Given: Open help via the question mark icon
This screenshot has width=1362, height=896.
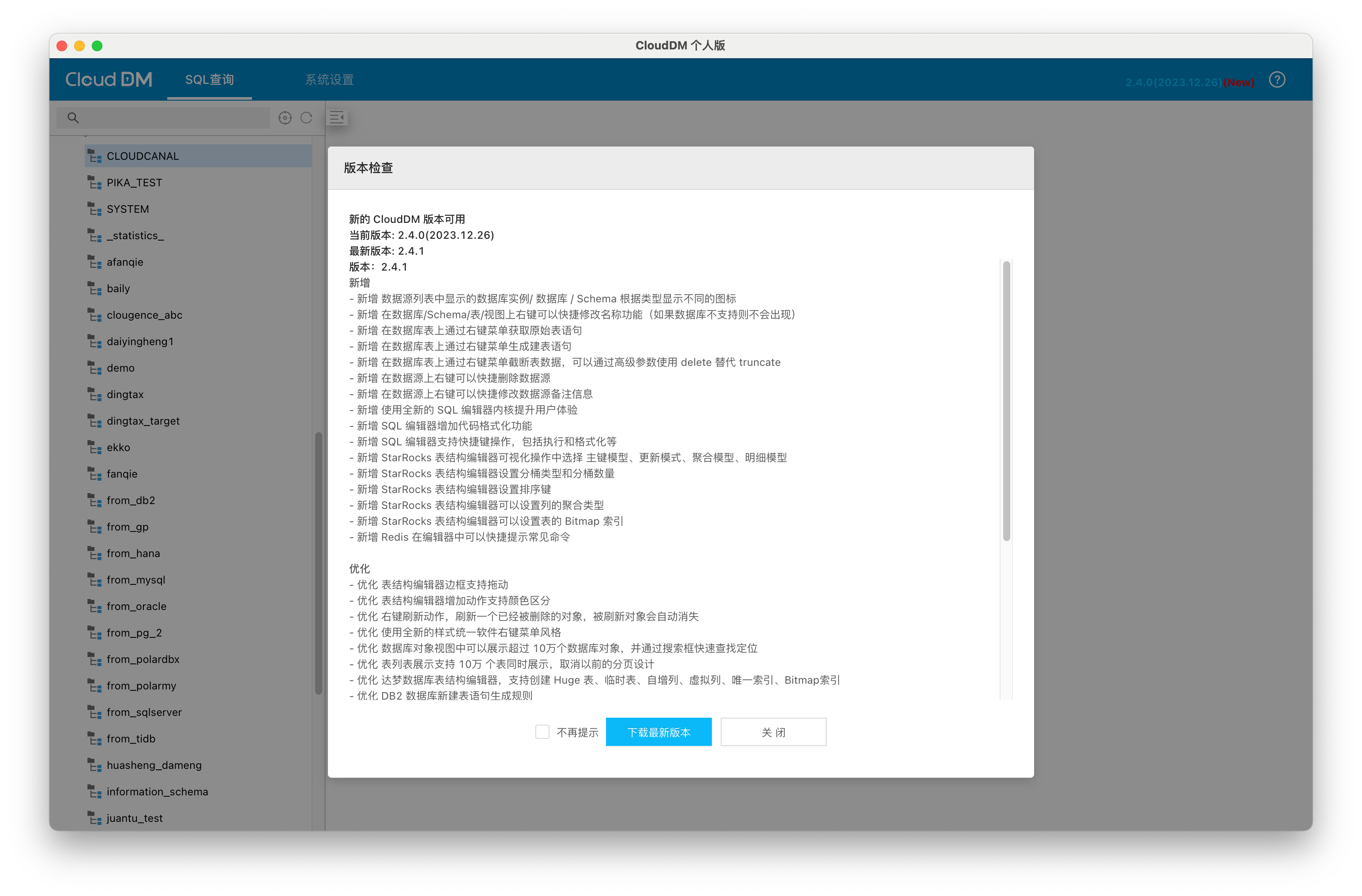Looking at the screenshot, I should (x=1277, y=79).
